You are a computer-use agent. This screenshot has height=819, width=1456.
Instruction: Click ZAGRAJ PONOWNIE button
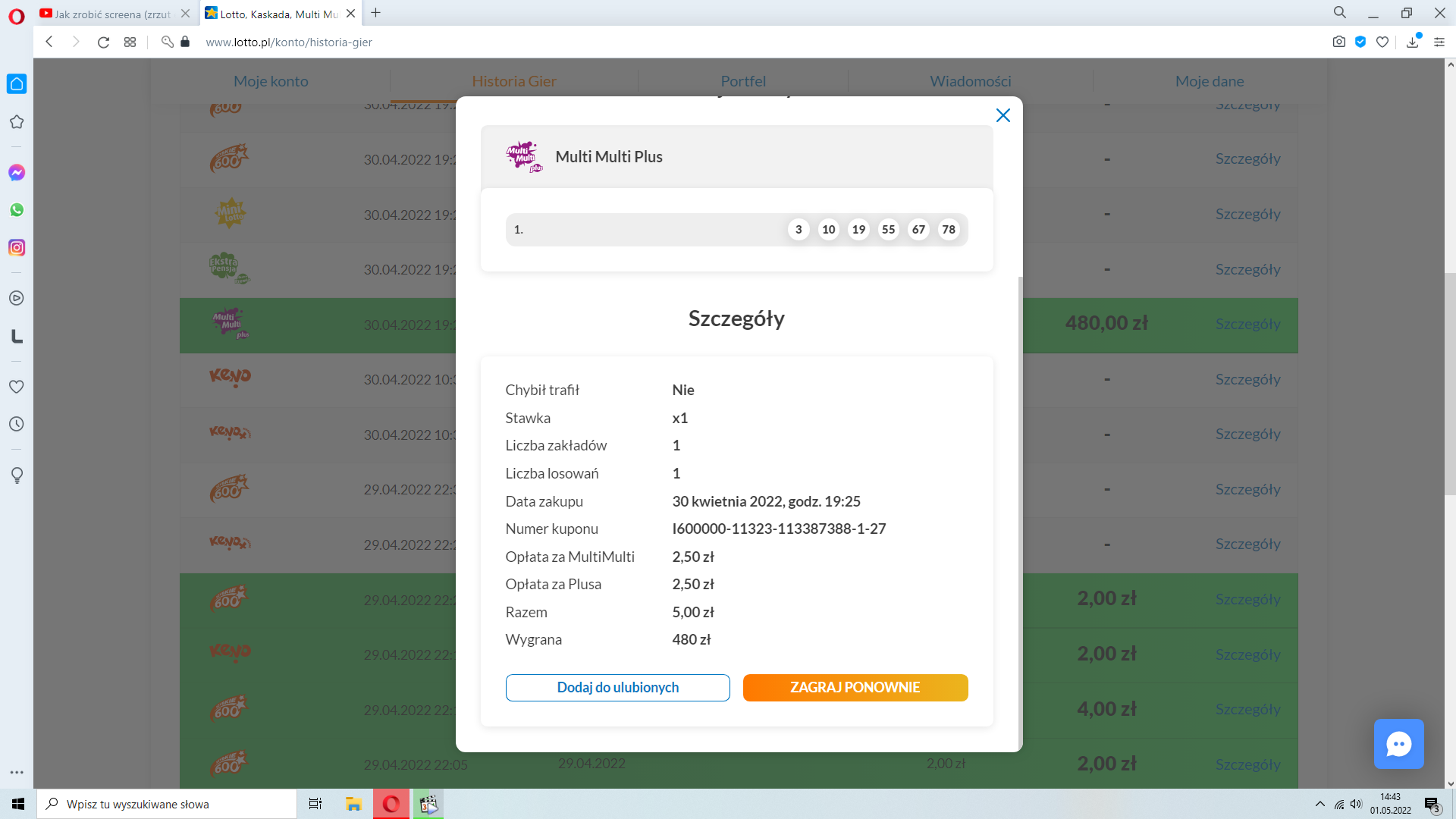coord(855,688)
